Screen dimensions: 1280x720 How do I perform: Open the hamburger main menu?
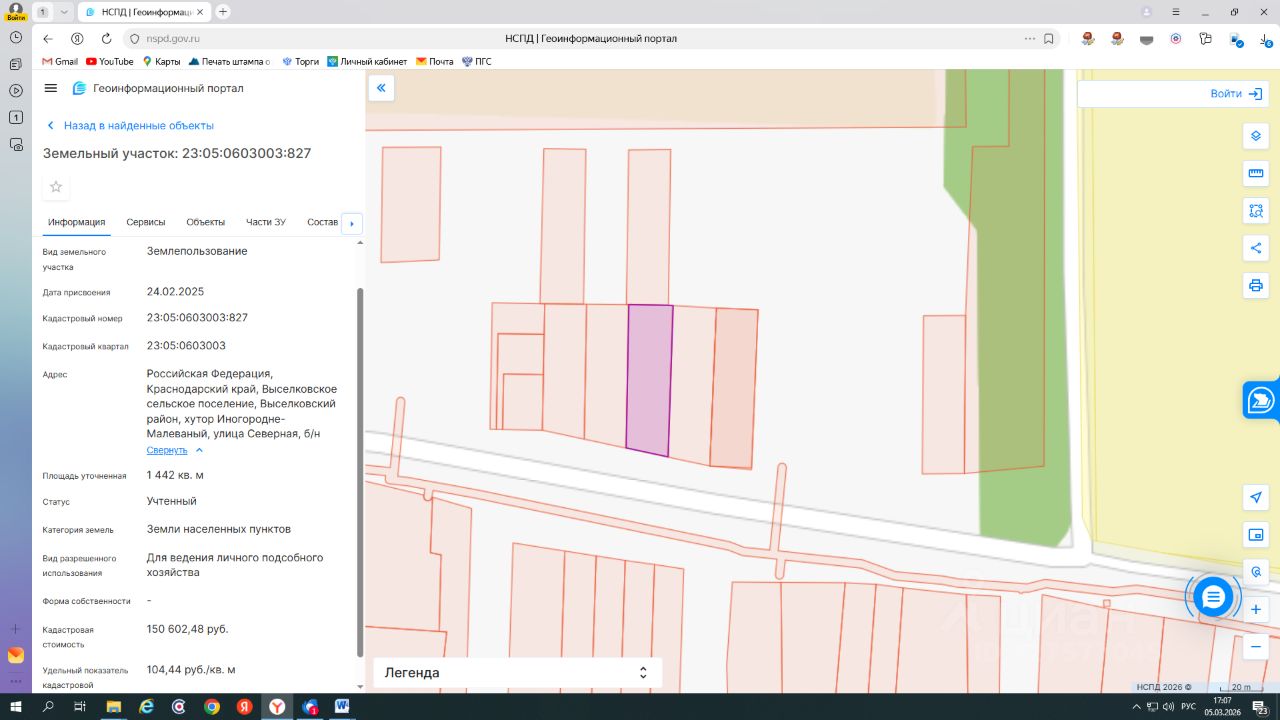coord(51,88)
